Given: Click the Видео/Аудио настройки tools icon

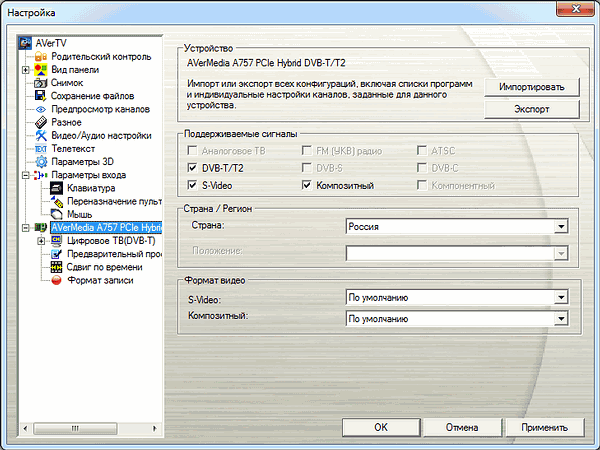Looking at the screenshot, I should [41, 135].
